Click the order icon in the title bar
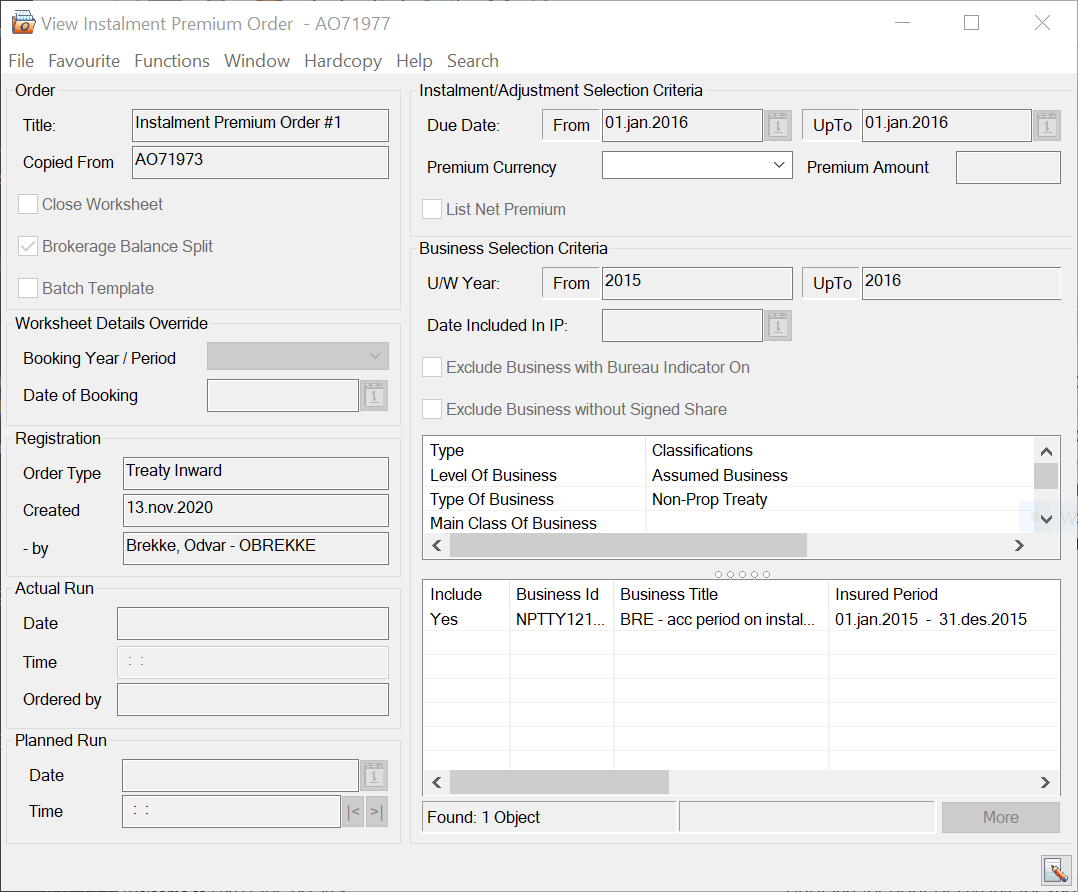 22,22
